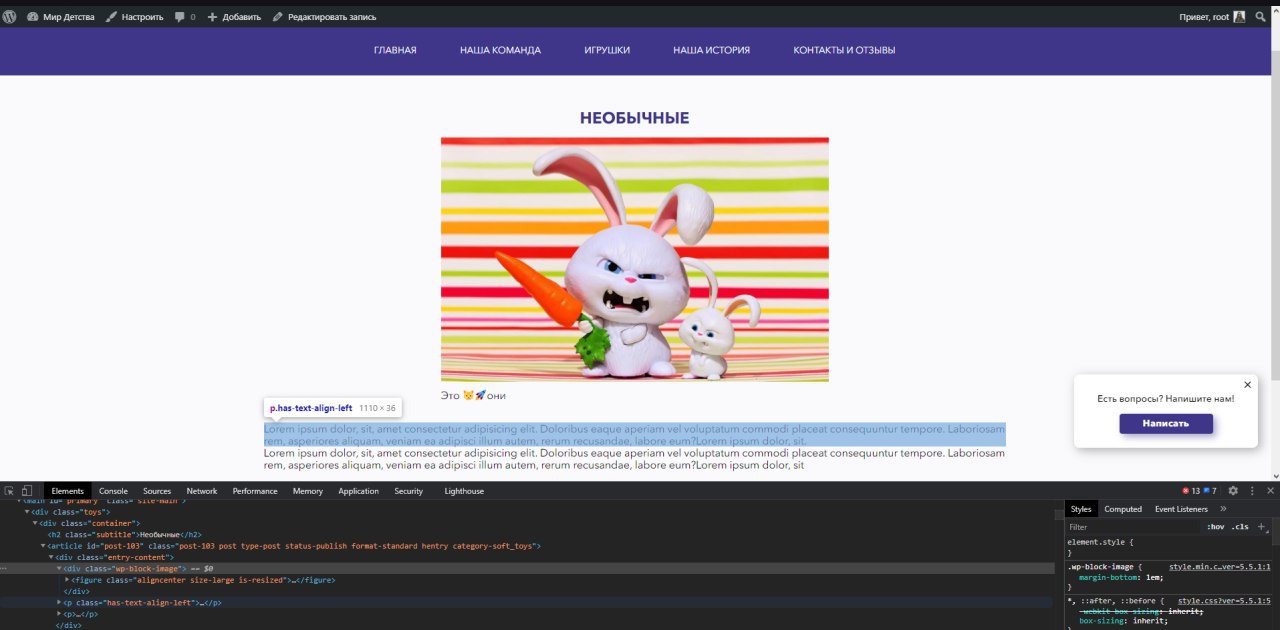Click the root user avatar image
The width and height of the screenshot is (1280, 630).
[1239, 17]
